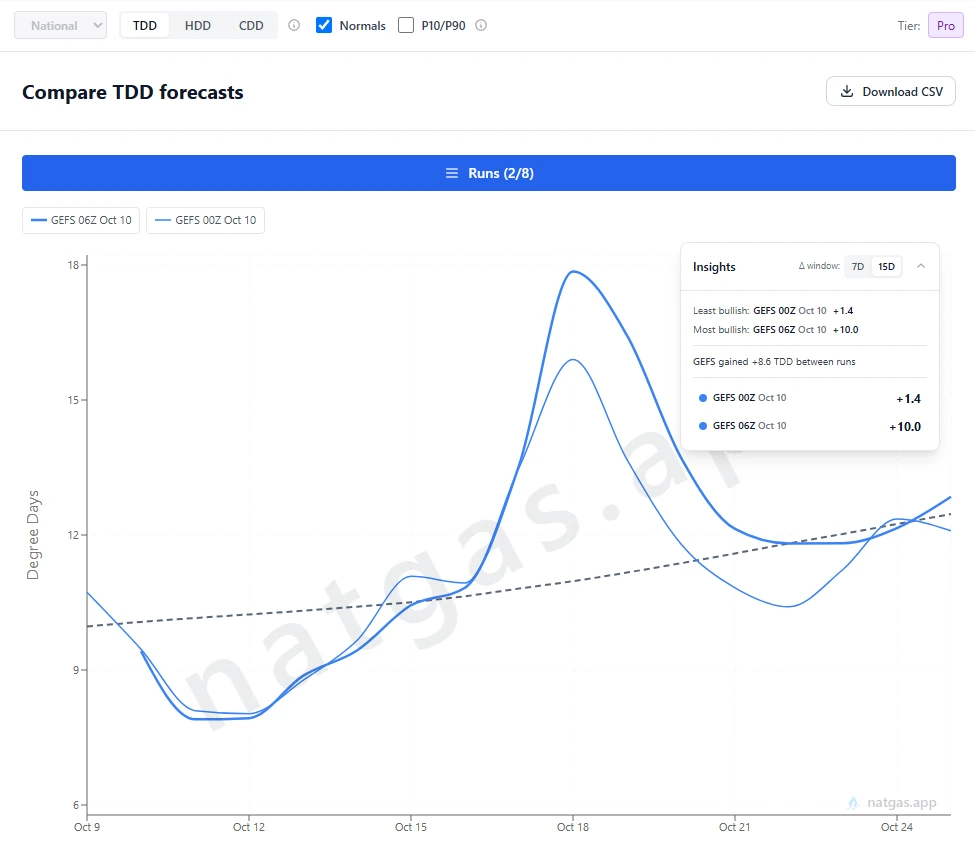This screenshot has width=975, height=842.
Task: Switch to the TDD tab
Action: tap(145, 25)
